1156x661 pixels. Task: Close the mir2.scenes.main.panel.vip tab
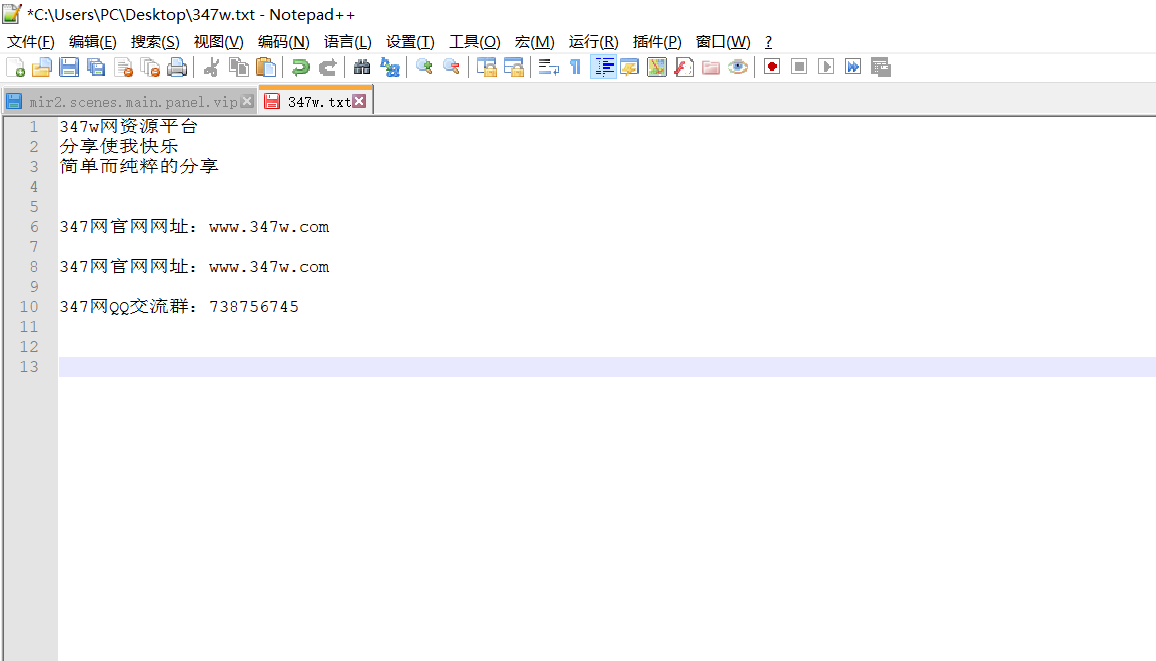(247, 101)
